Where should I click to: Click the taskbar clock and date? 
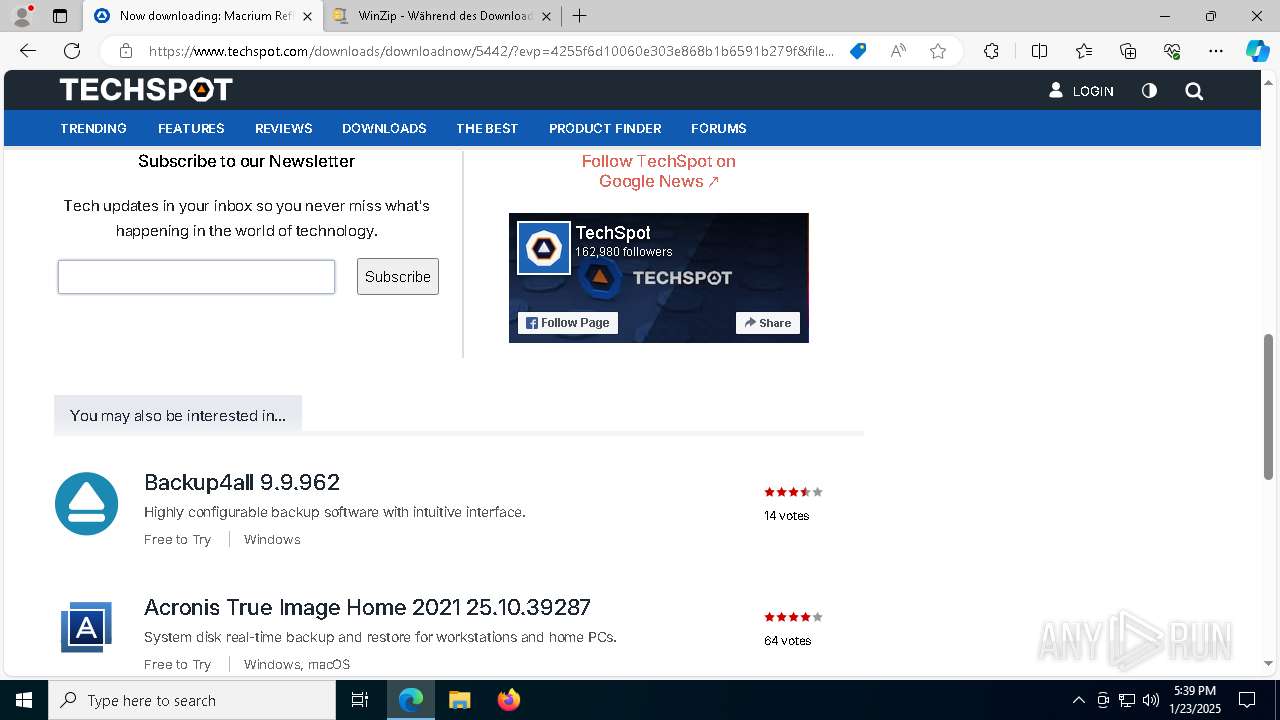tap(1195, 700)
